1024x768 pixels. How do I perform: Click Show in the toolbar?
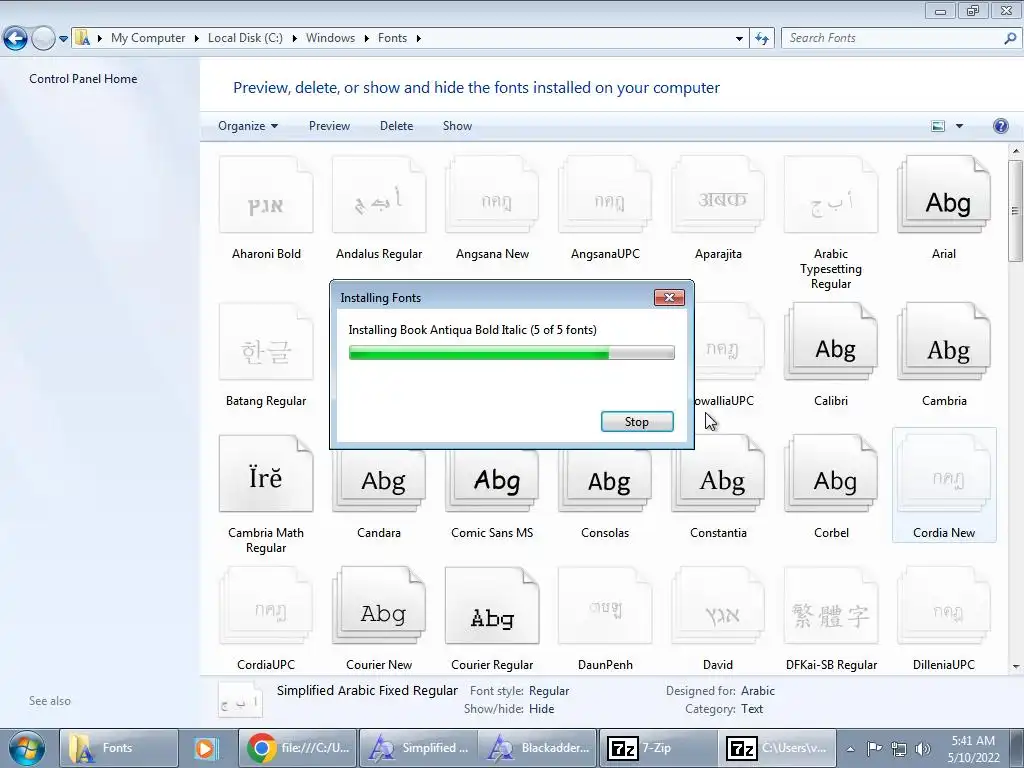point(457,126)
